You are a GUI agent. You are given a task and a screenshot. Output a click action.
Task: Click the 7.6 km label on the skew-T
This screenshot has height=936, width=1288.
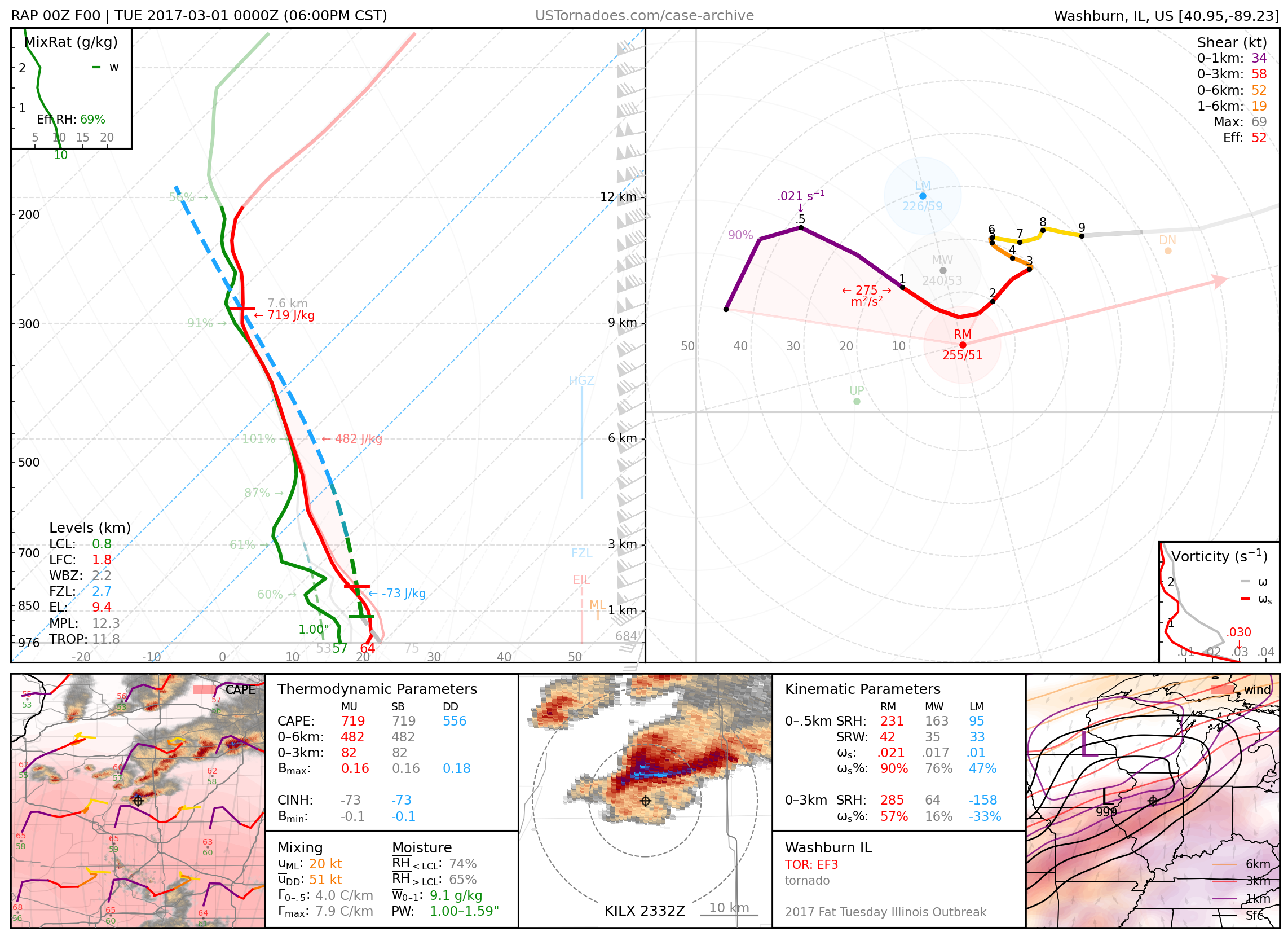coord(288,304)
